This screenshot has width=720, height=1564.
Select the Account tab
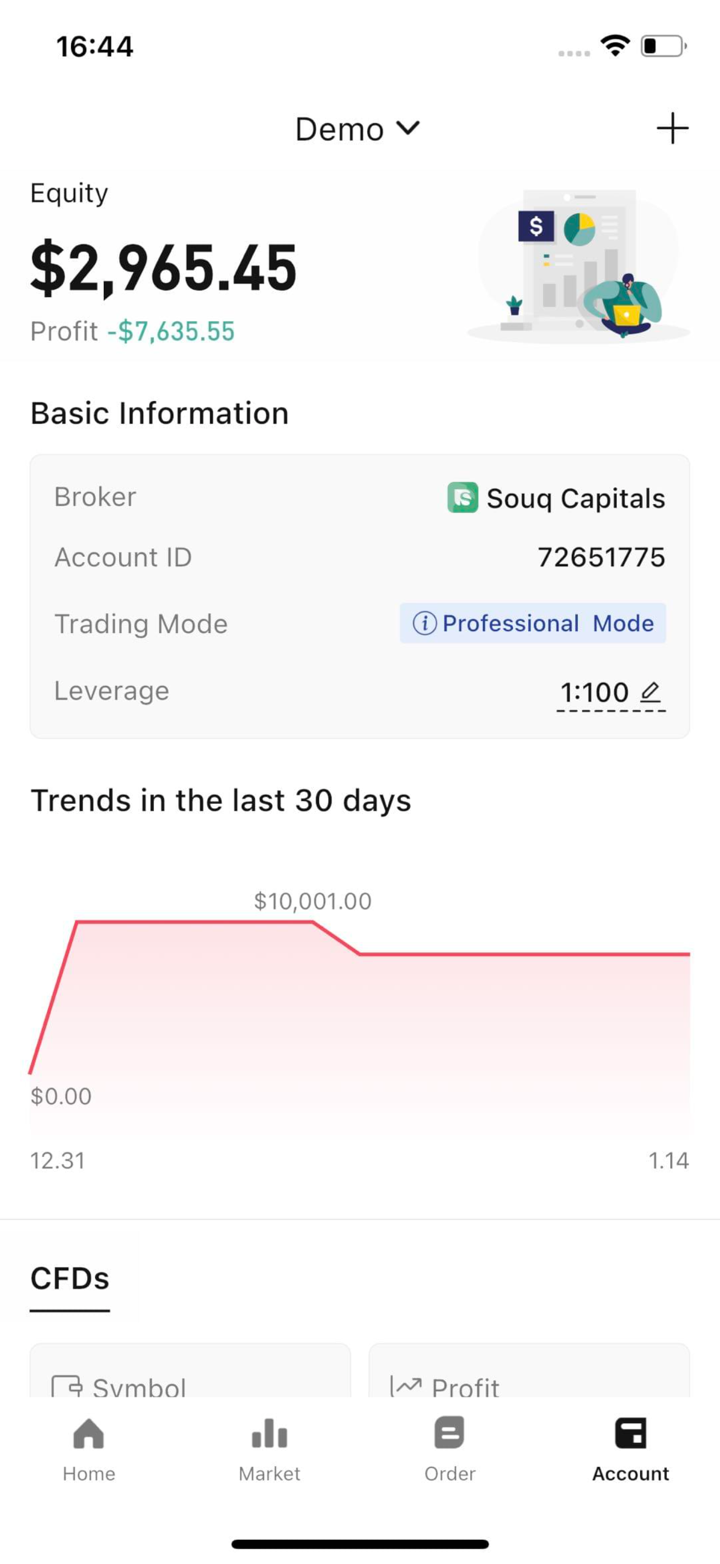pyautogui.click(x=630, y=1450)
